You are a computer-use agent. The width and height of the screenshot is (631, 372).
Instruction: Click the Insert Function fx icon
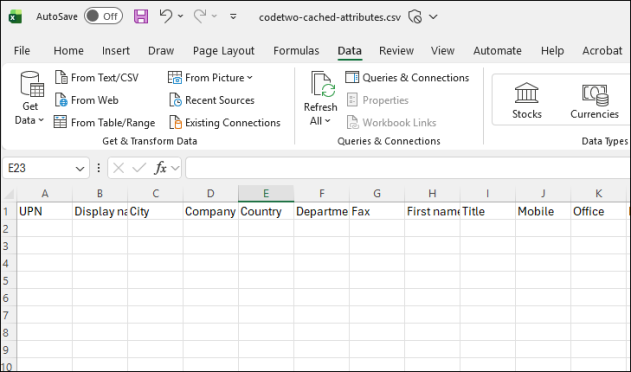pyautogui.click(x=161, y=168)
